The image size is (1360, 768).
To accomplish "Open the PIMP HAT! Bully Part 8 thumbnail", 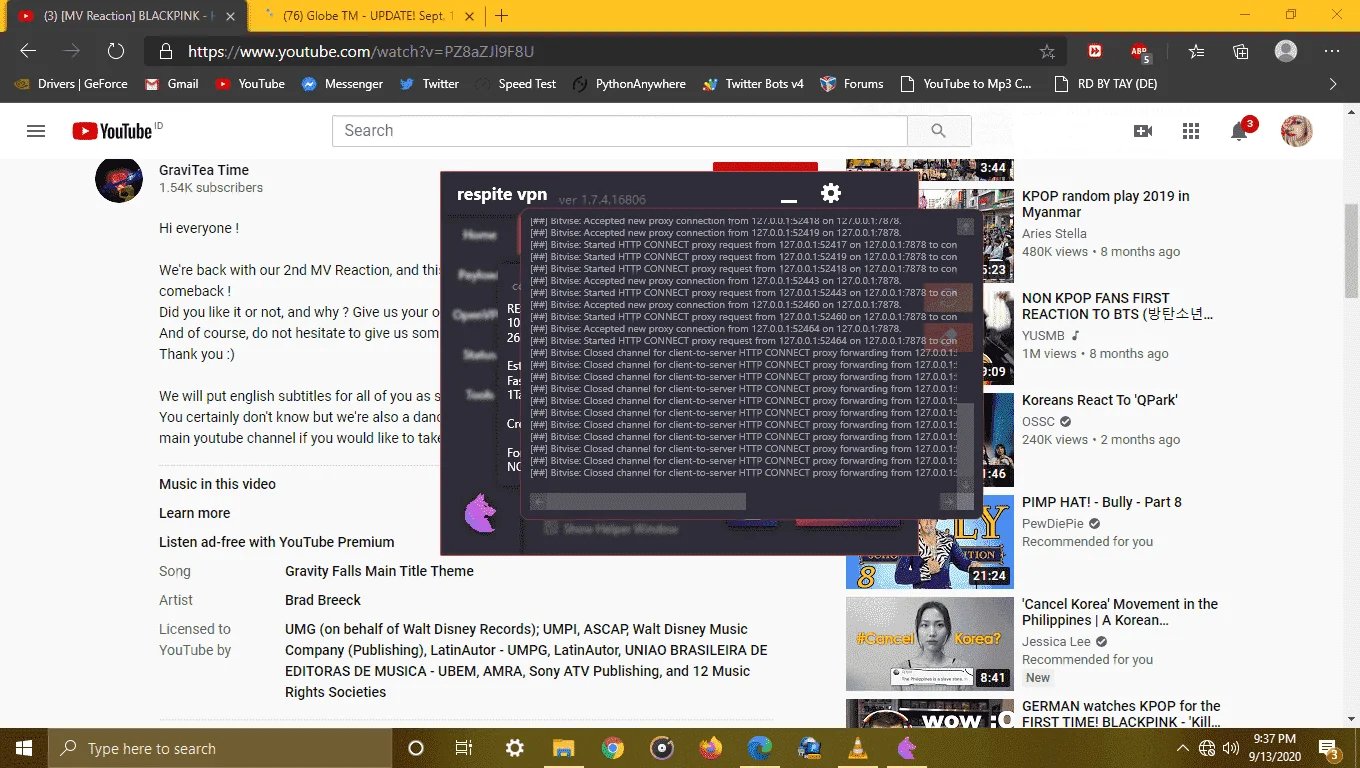I will (x=930, y=540).
